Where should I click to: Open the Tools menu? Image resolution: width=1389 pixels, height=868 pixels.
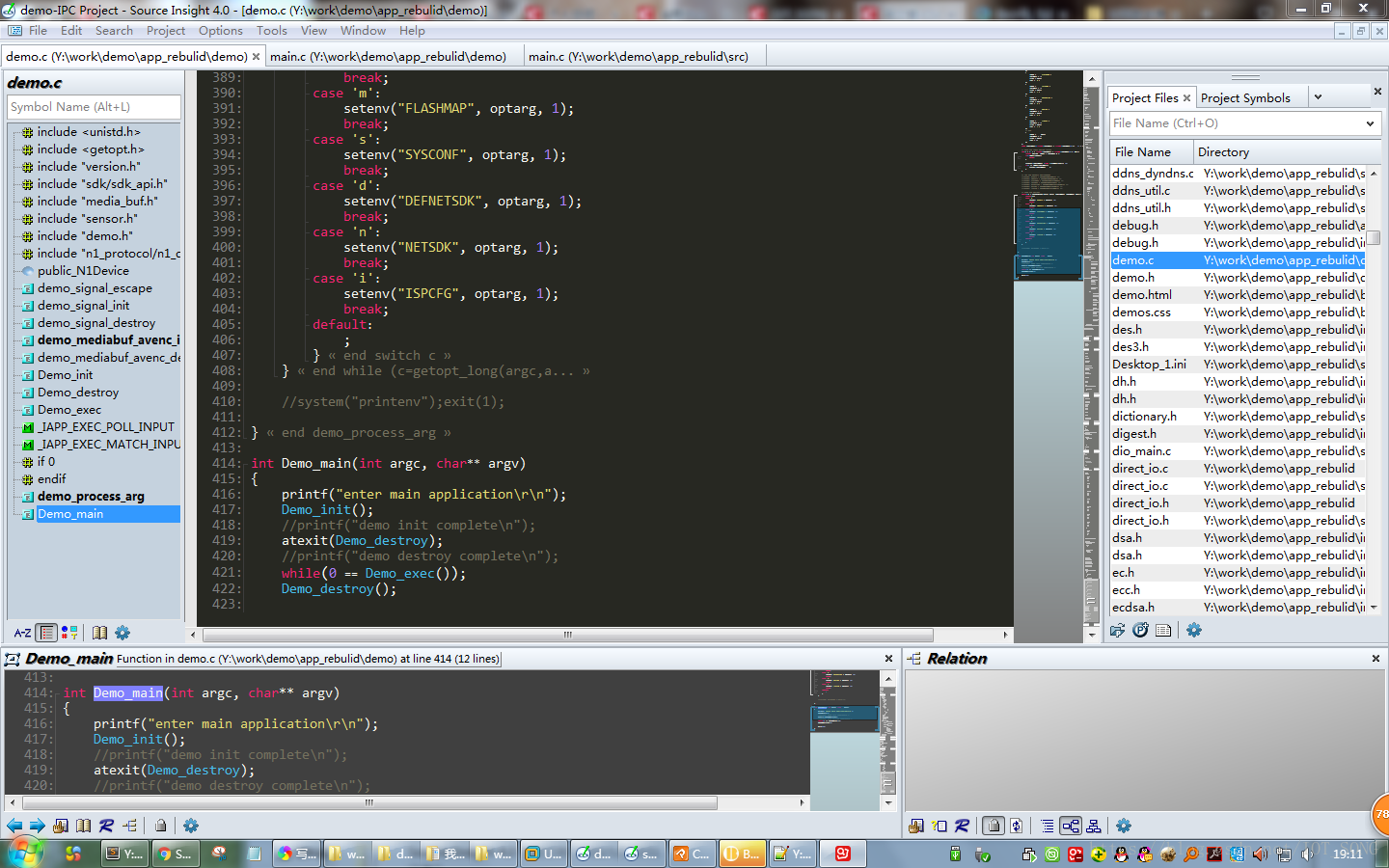pos(272,31)
